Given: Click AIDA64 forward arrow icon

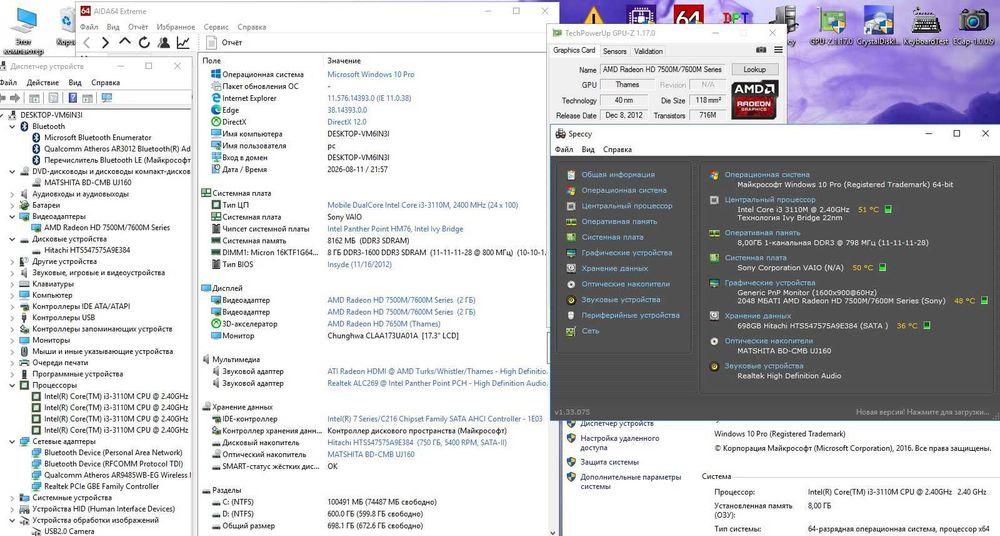Looking at the screenshot, I should 105,43.
